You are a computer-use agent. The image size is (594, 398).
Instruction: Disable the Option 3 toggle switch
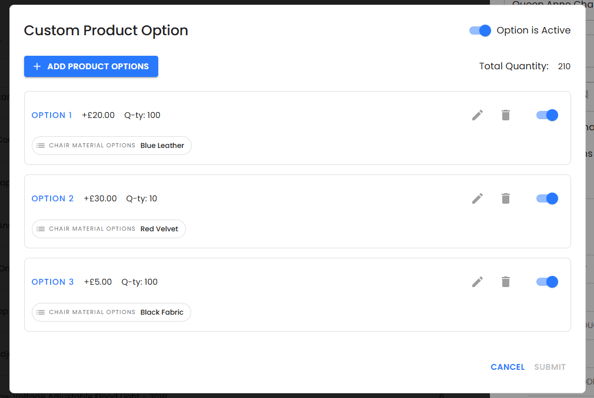point(547,282)
